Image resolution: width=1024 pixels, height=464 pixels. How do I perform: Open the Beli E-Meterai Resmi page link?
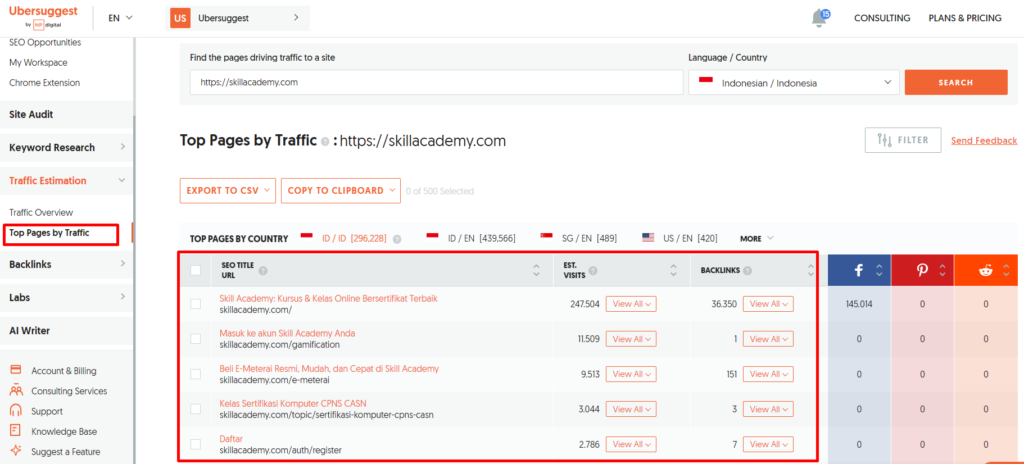[329, 369]
